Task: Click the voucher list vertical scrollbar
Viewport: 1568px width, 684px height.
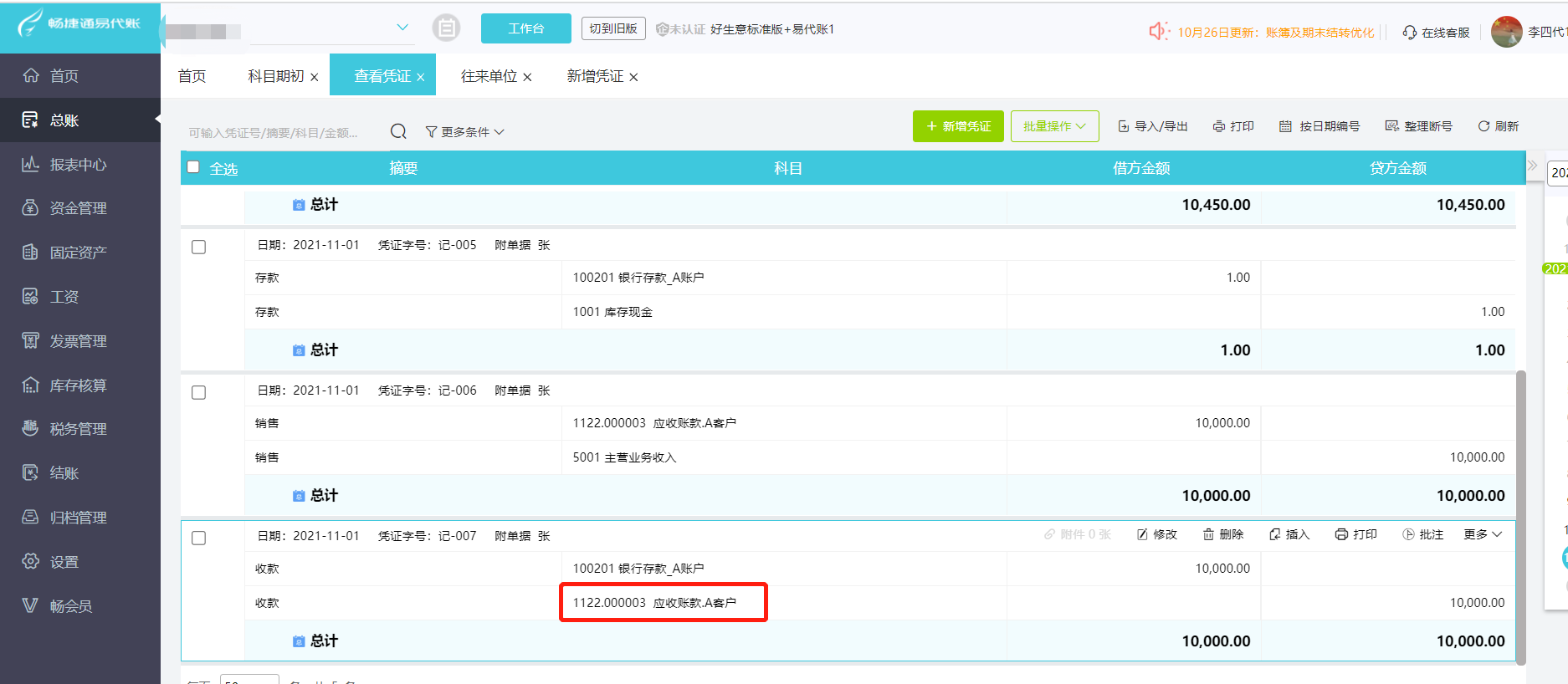Action: [1520, 517]
